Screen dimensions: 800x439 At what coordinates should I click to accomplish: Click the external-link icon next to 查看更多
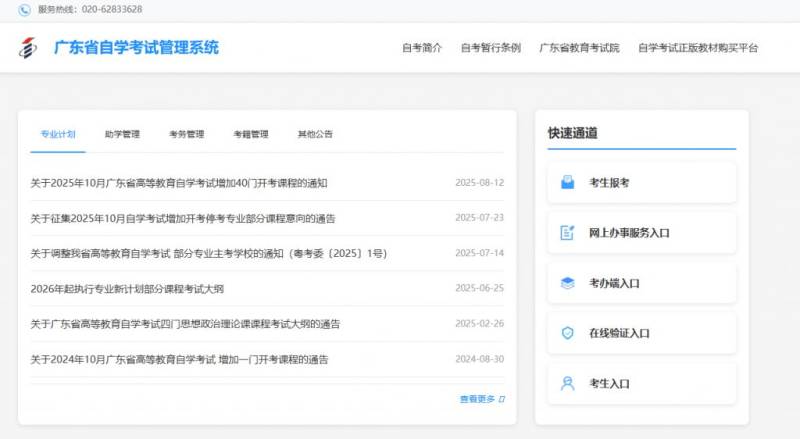click(502, 399)
